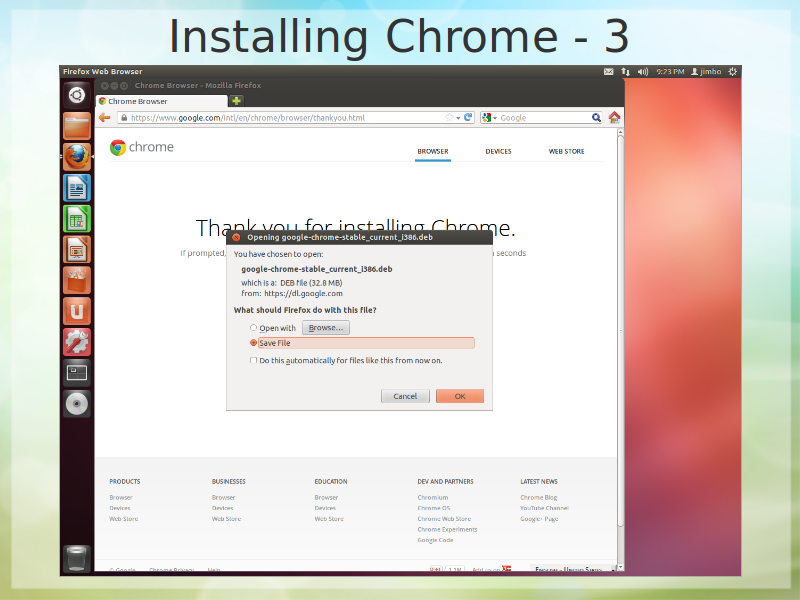Open the clock menu showing the time

coord(670,72)
